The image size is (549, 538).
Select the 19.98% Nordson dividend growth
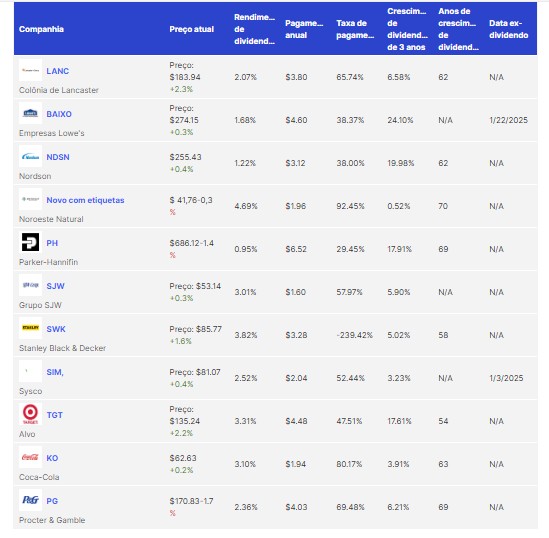click(401, 163)
